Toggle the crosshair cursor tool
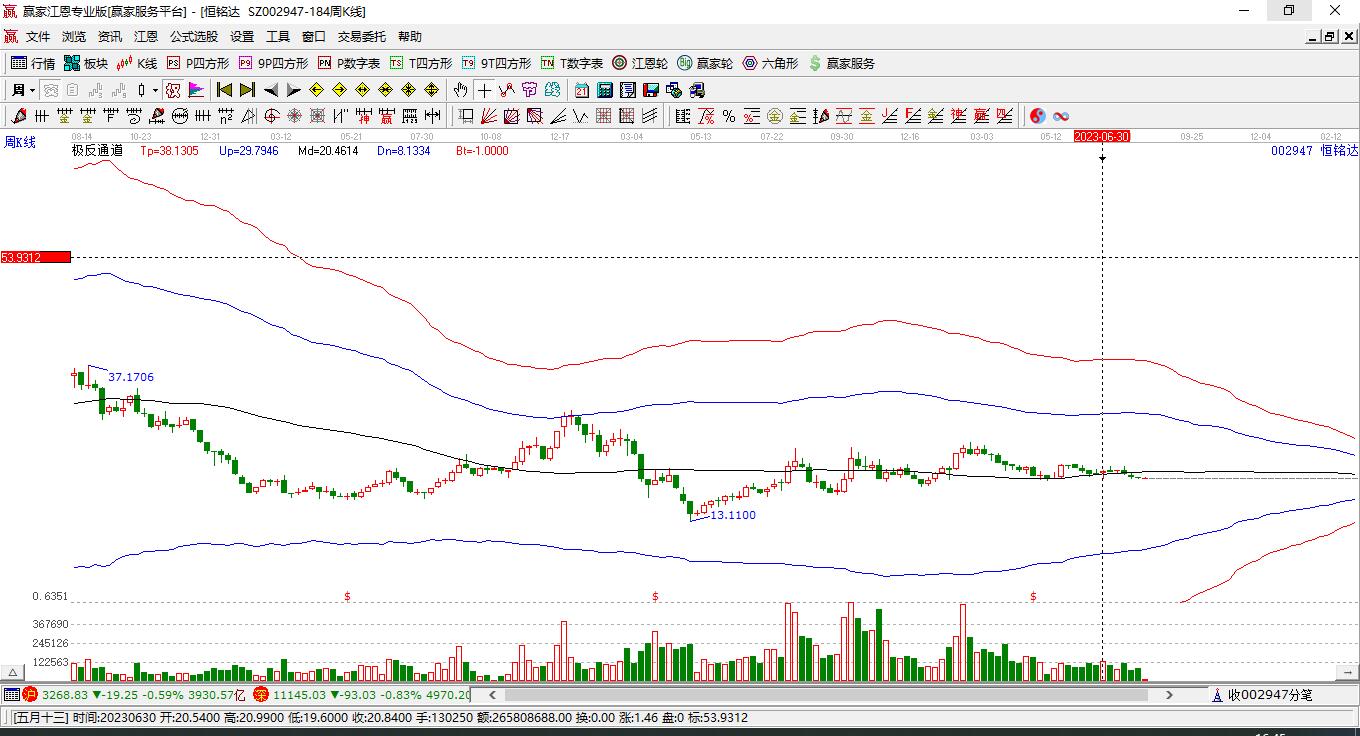 point(484,90)
